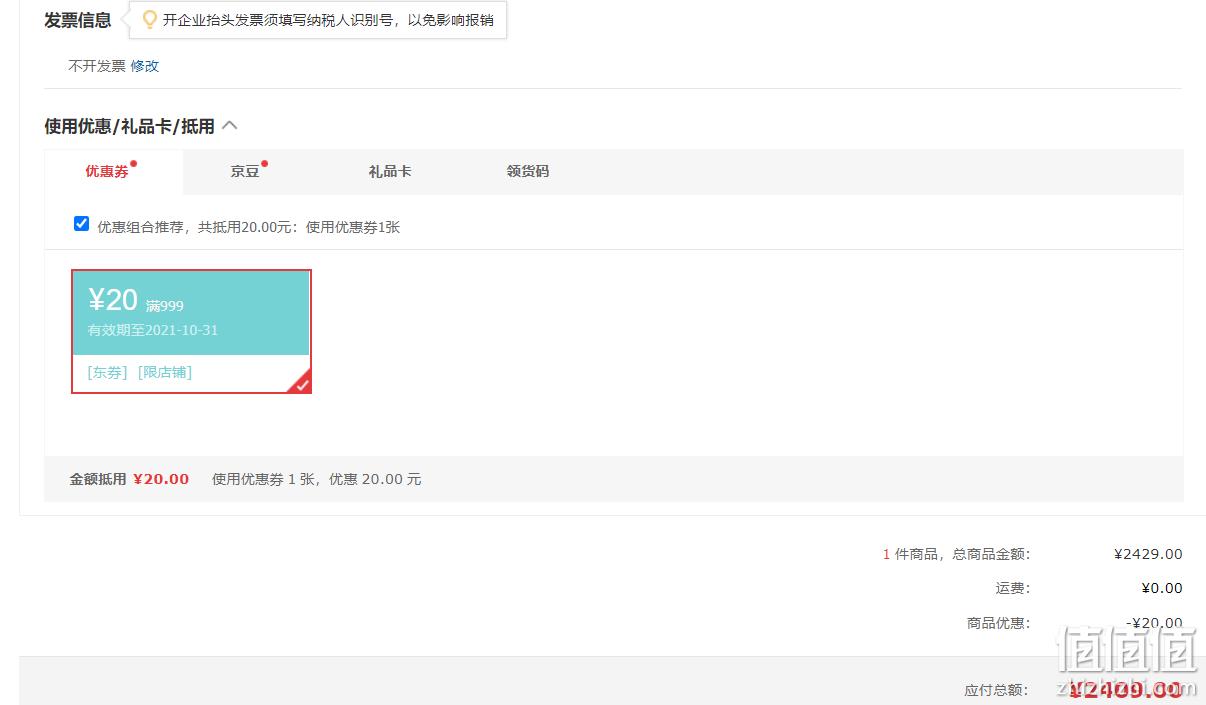Open the 礼品卡 tab
1206x705 pixels.
[x=390, y=171]
